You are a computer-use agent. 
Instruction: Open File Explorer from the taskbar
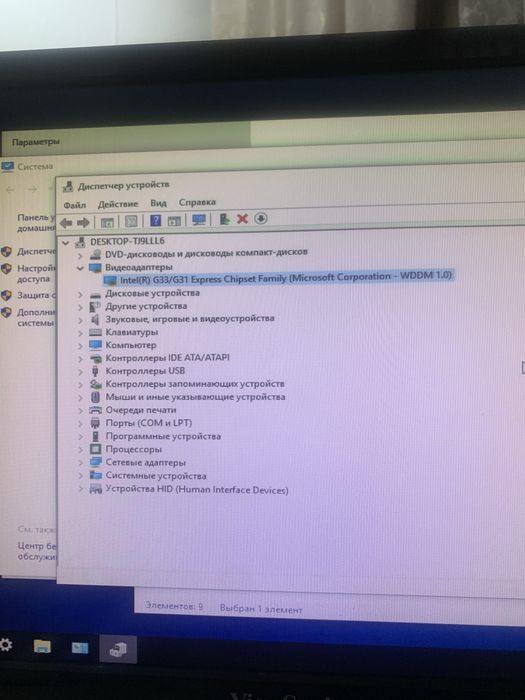click(x=42, y=647)
